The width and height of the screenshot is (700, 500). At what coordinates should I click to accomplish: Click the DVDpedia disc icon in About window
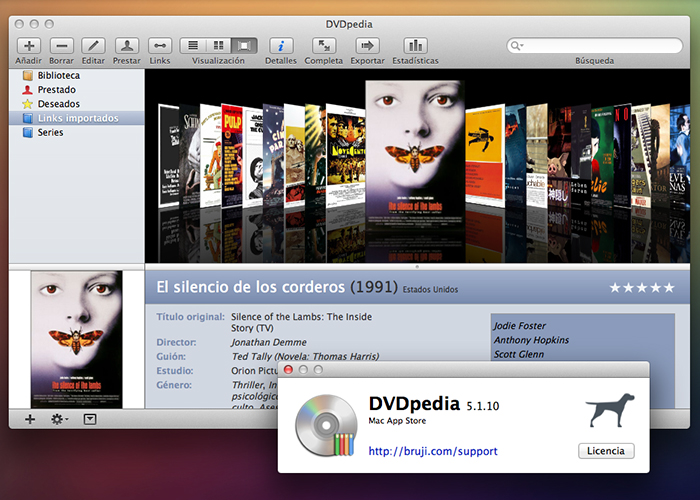click(x=326, y=425)
